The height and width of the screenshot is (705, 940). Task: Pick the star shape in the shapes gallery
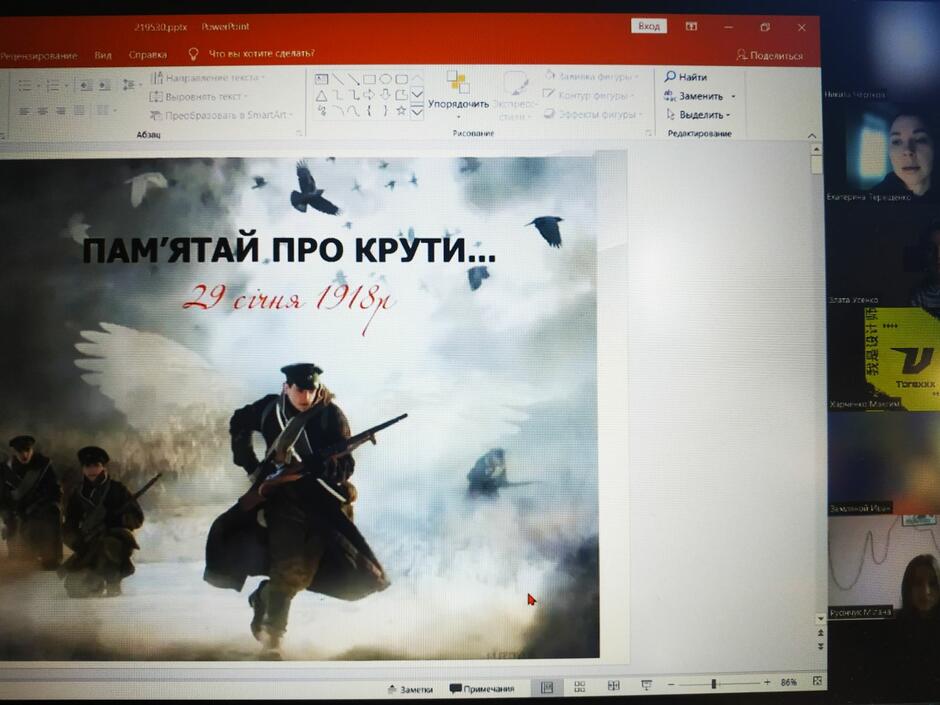(401, 110)
